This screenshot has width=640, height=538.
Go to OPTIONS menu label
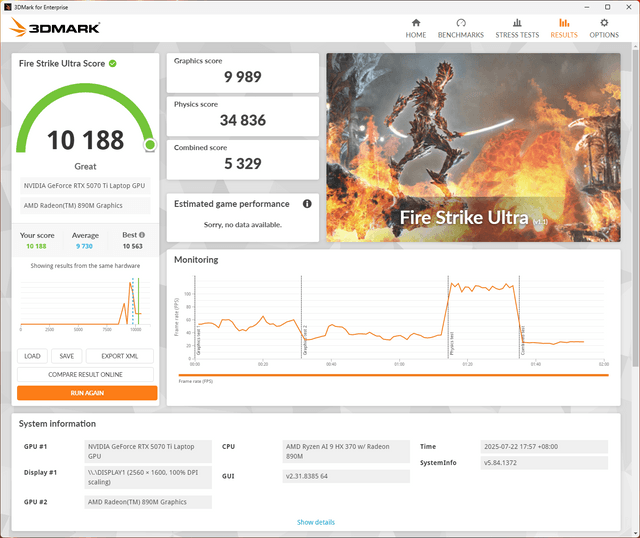(x=604, y=35)
